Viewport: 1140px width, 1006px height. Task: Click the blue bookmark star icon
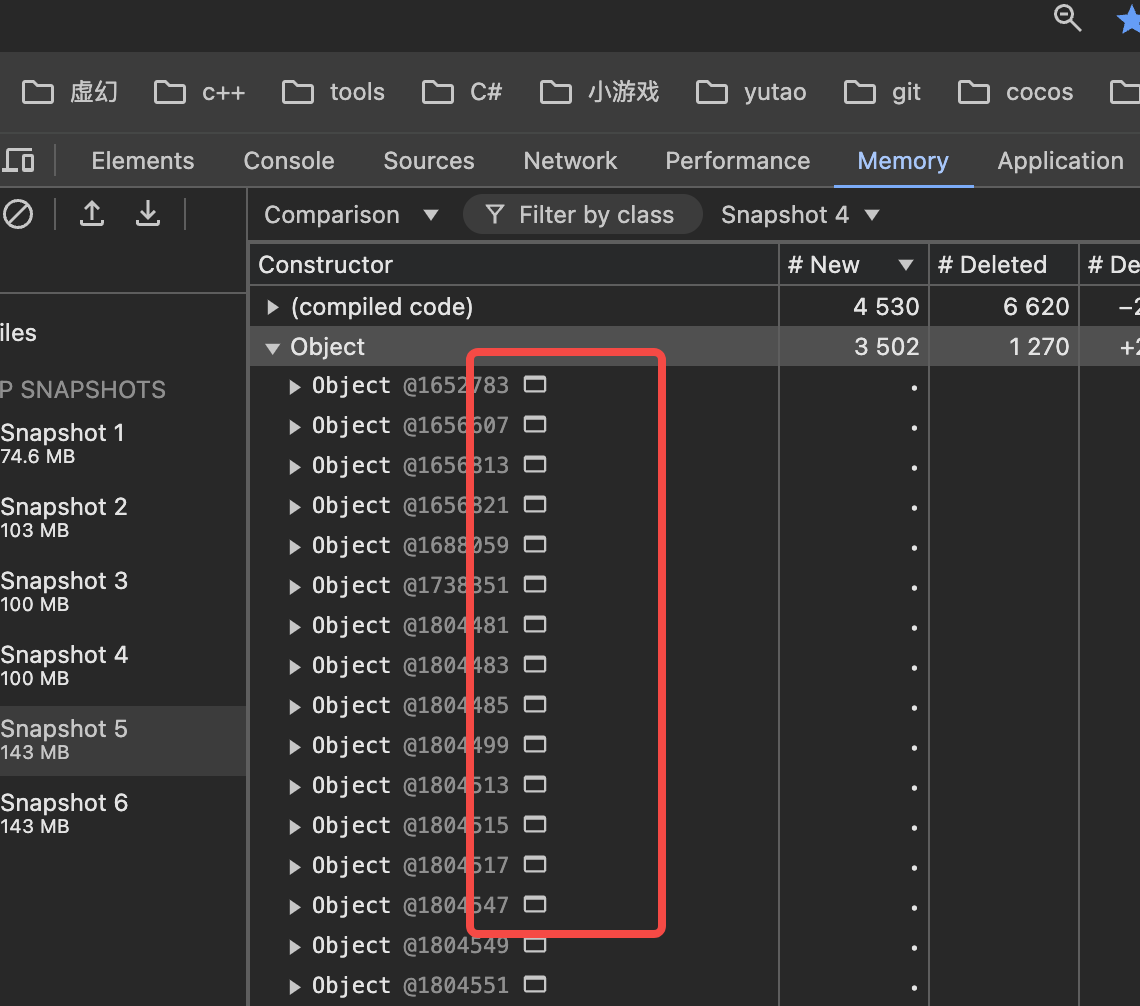pyautogui.click(x=1129, y=20)
